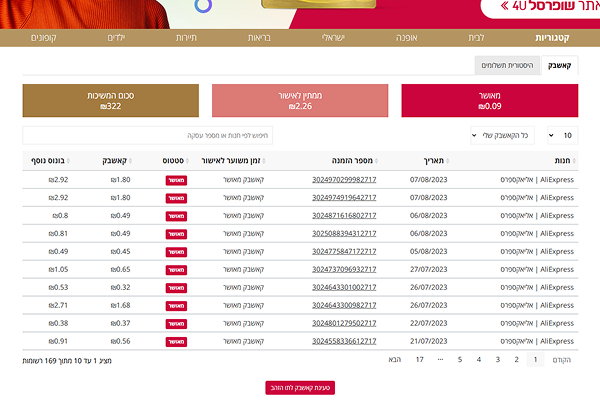Open the rows-per-page dropdown showing 10
600x400 pixels.
click(564, 135)
